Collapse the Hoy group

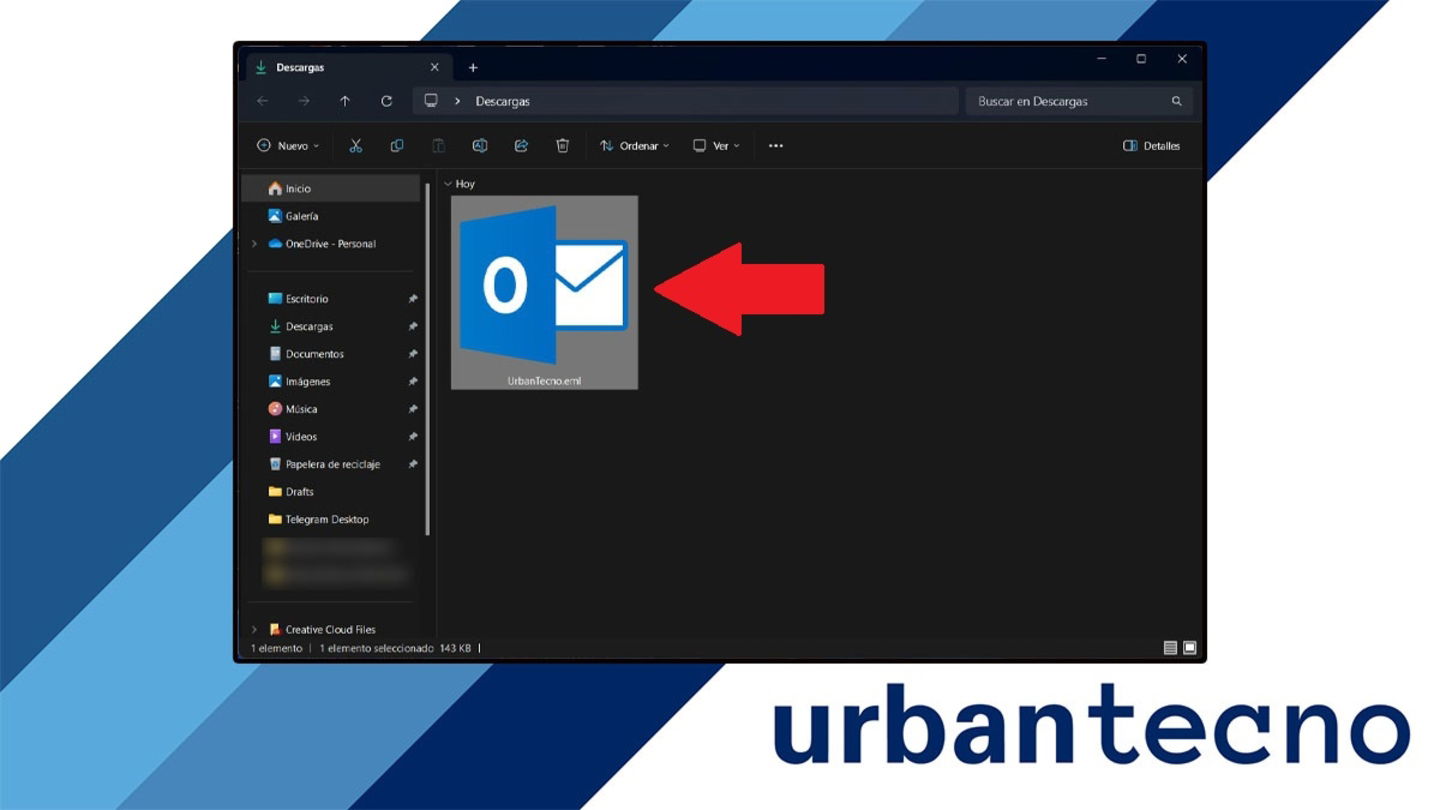pyautogui.click(x=448, y=184)
